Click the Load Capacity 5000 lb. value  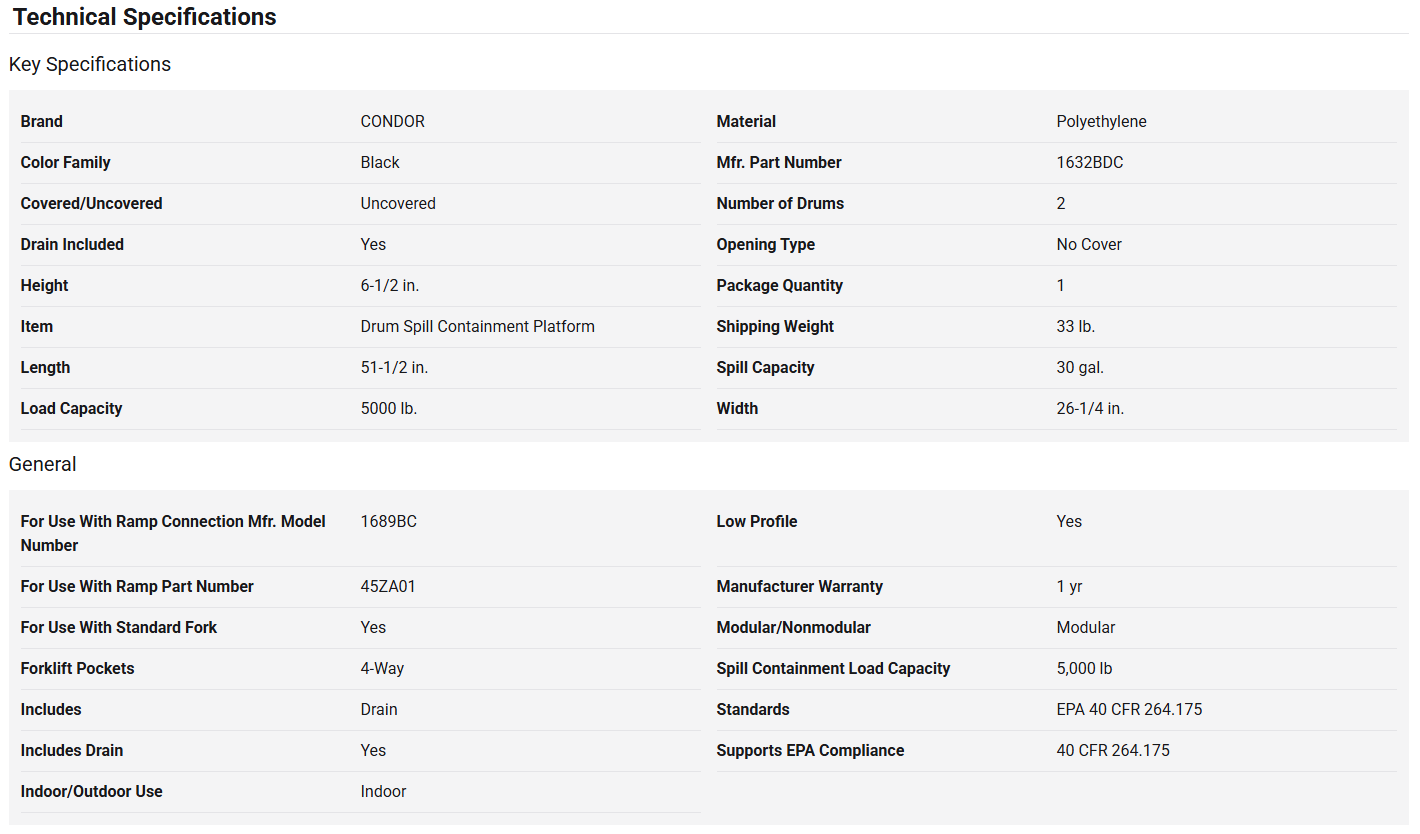[x=389, y=408]
